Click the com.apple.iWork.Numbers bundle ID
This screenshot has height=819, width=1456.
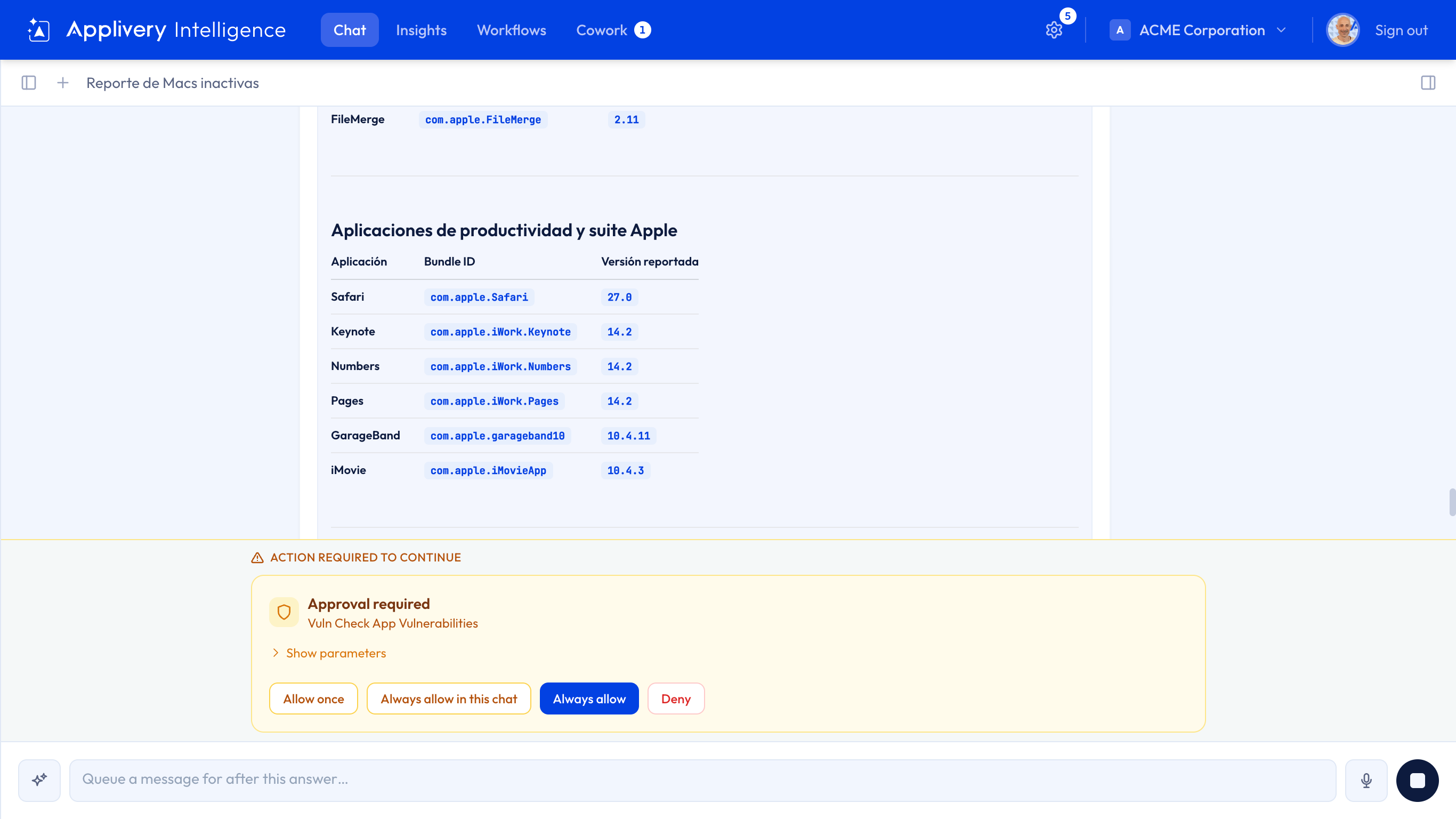click(501, 366)
